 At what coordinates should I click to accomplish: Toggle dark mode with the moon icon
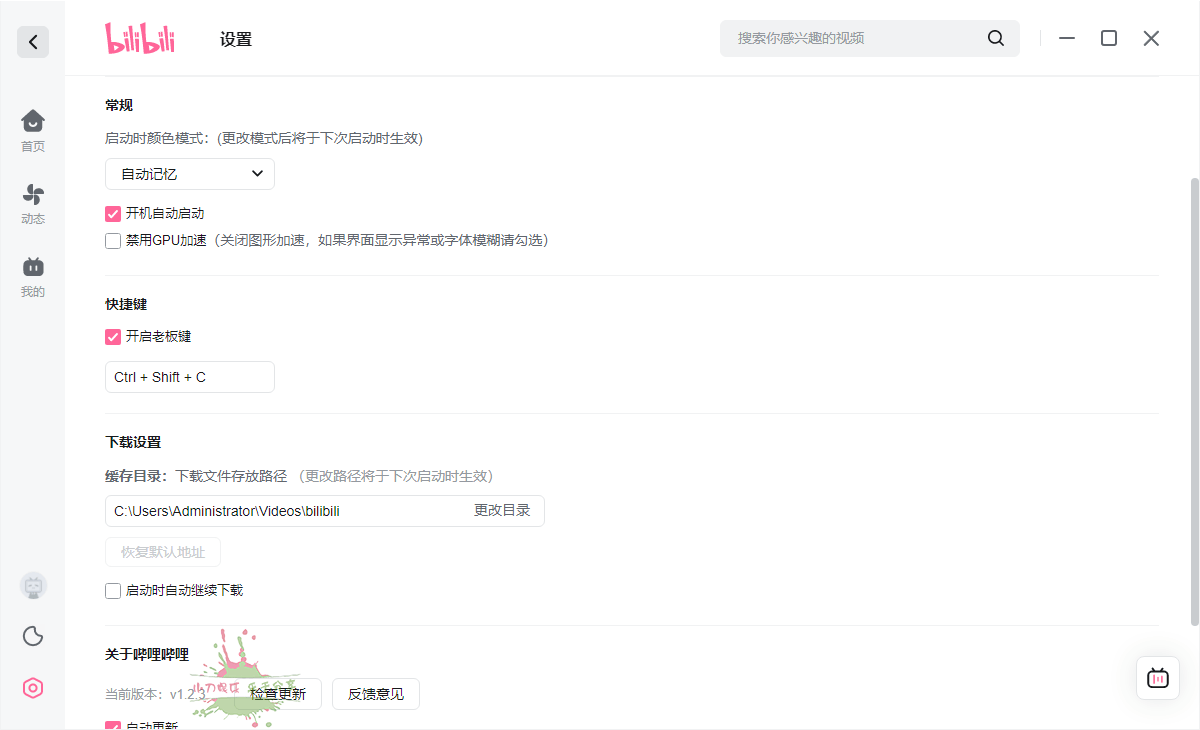[x=32, y=636]
